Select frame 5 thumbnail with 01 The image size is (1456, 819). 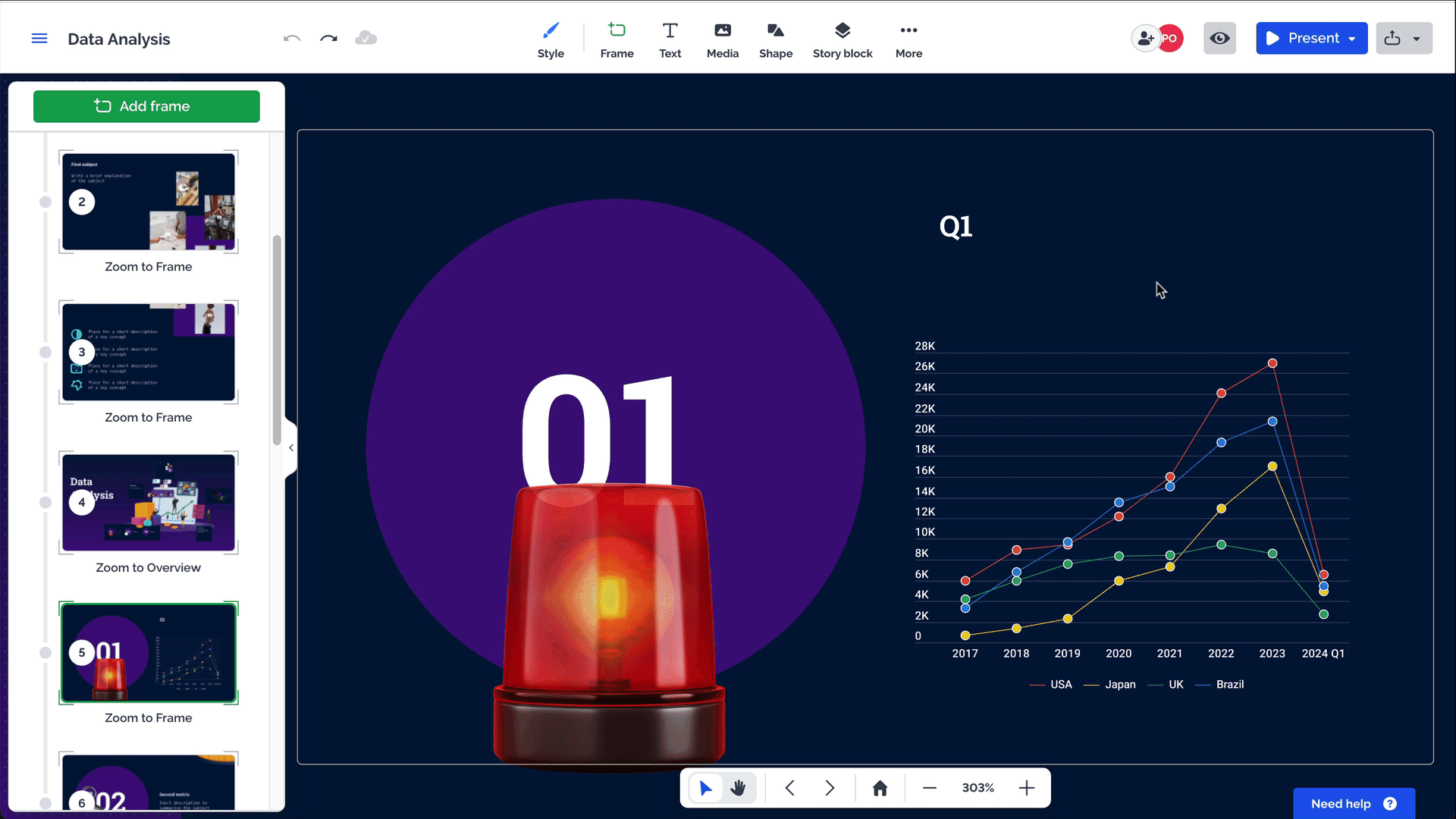[149, 652]
